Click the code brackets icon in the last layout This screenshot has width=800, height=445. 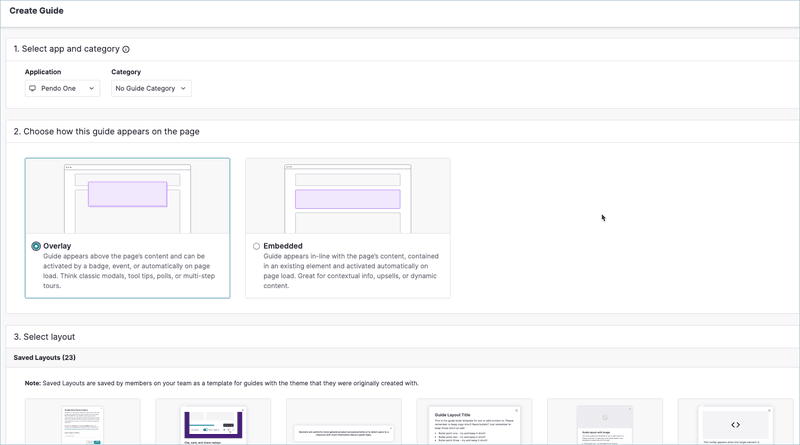[735, 425]
